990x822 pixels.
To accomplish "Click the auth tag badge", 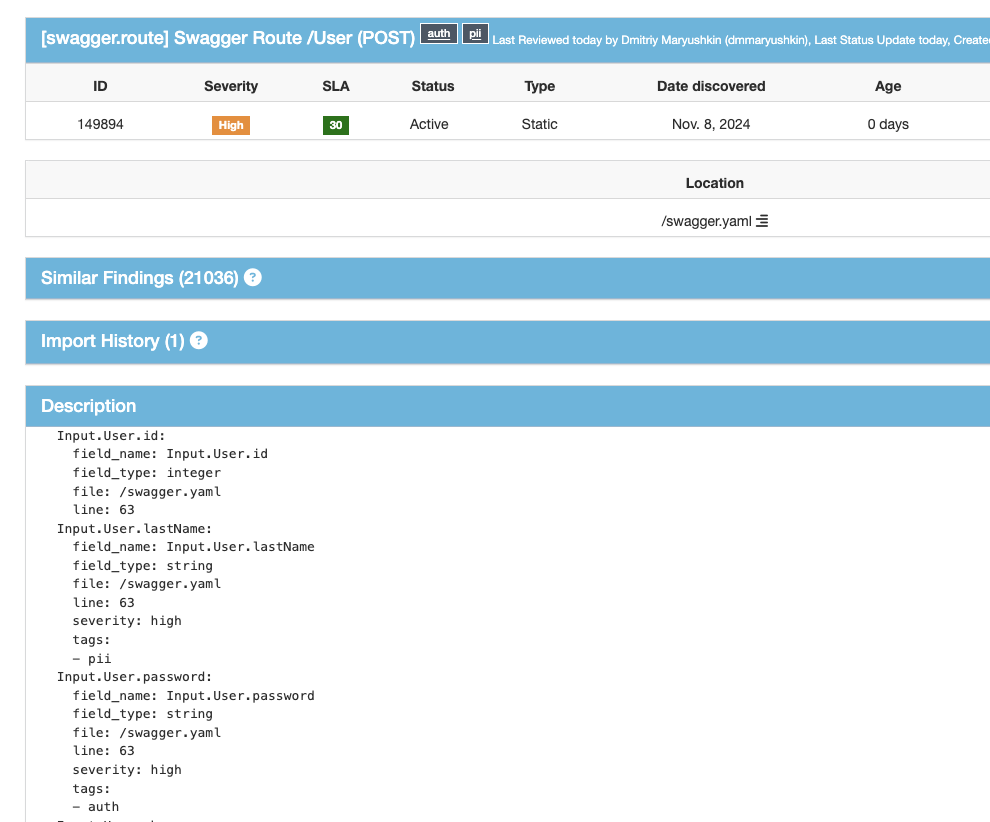I will 439,33.
